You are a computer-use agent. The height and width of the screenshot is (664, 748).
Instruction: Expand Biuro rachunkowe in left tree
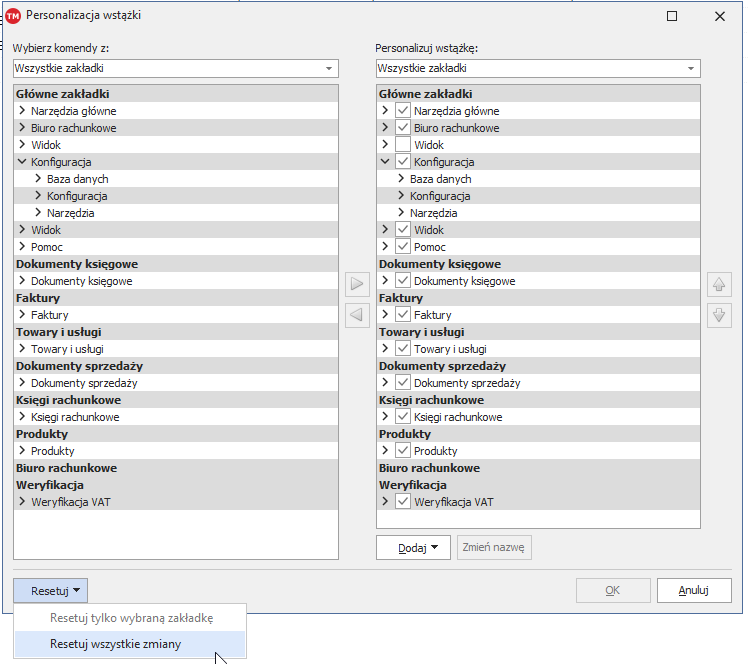22,128
